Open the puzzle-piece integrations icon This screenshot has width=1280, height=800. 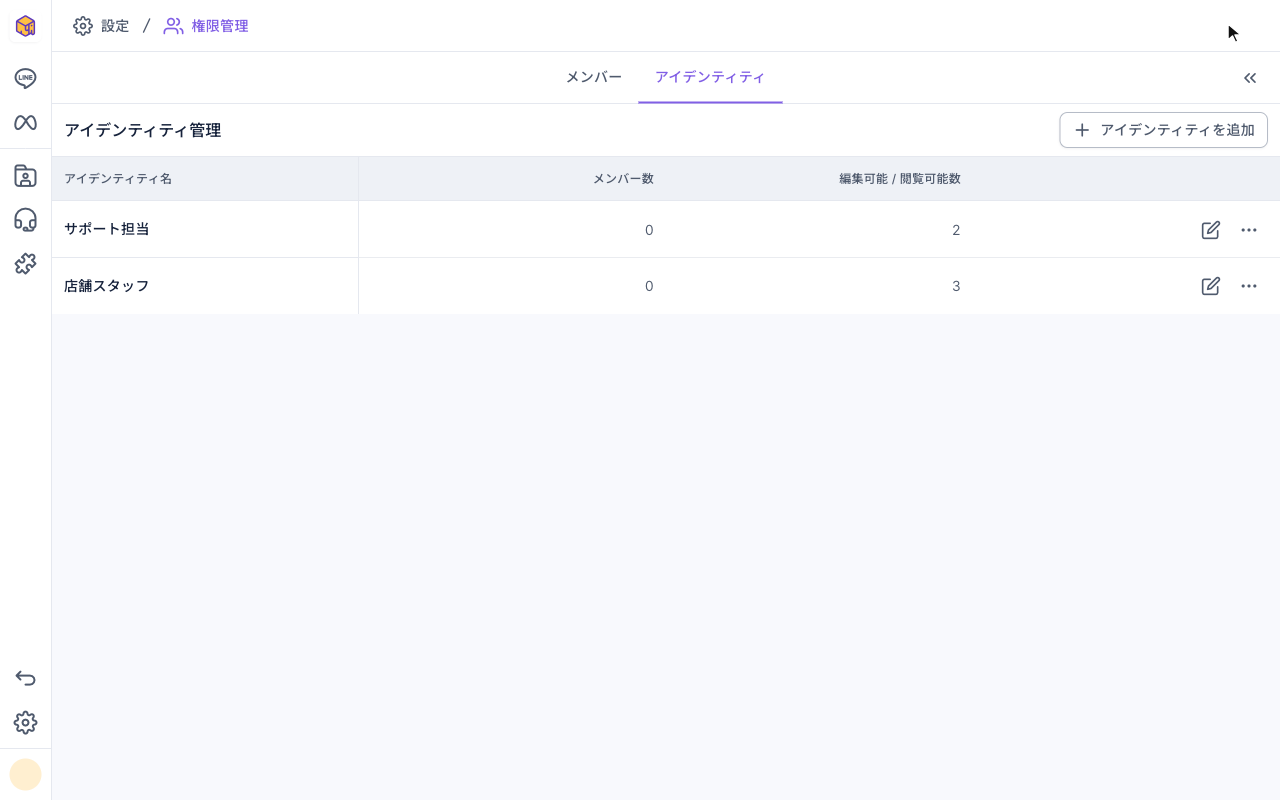pyautogui.click(x=25, y=264)
